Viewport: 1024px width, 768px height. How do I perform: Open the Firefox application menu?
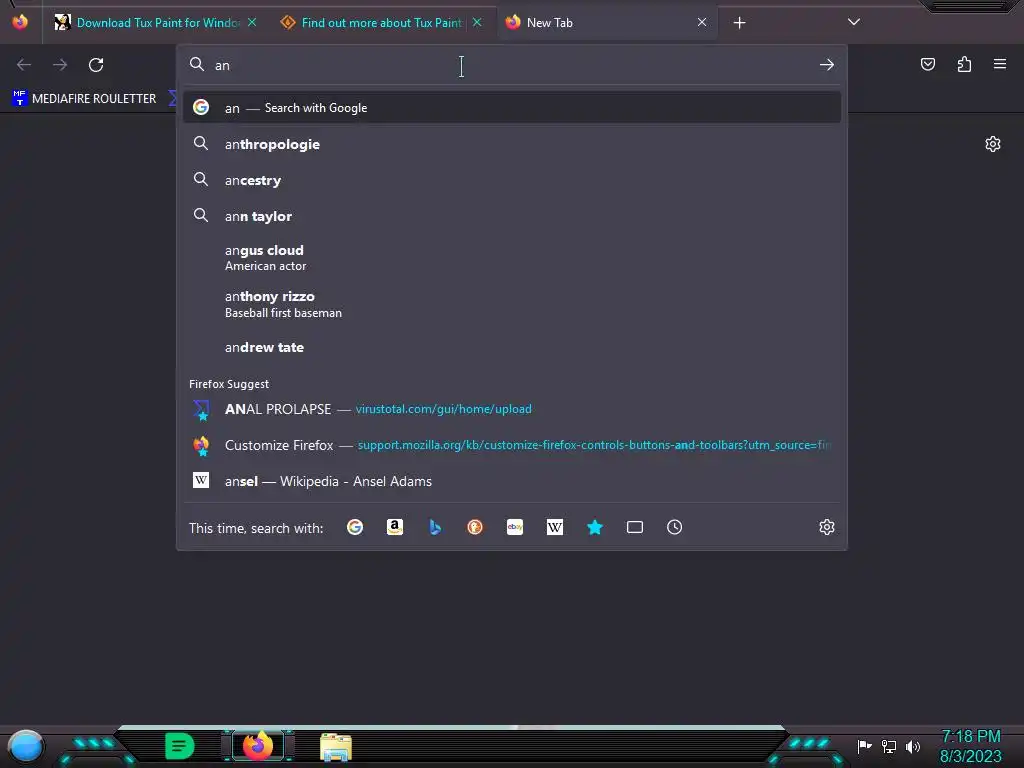(1000, 64)
